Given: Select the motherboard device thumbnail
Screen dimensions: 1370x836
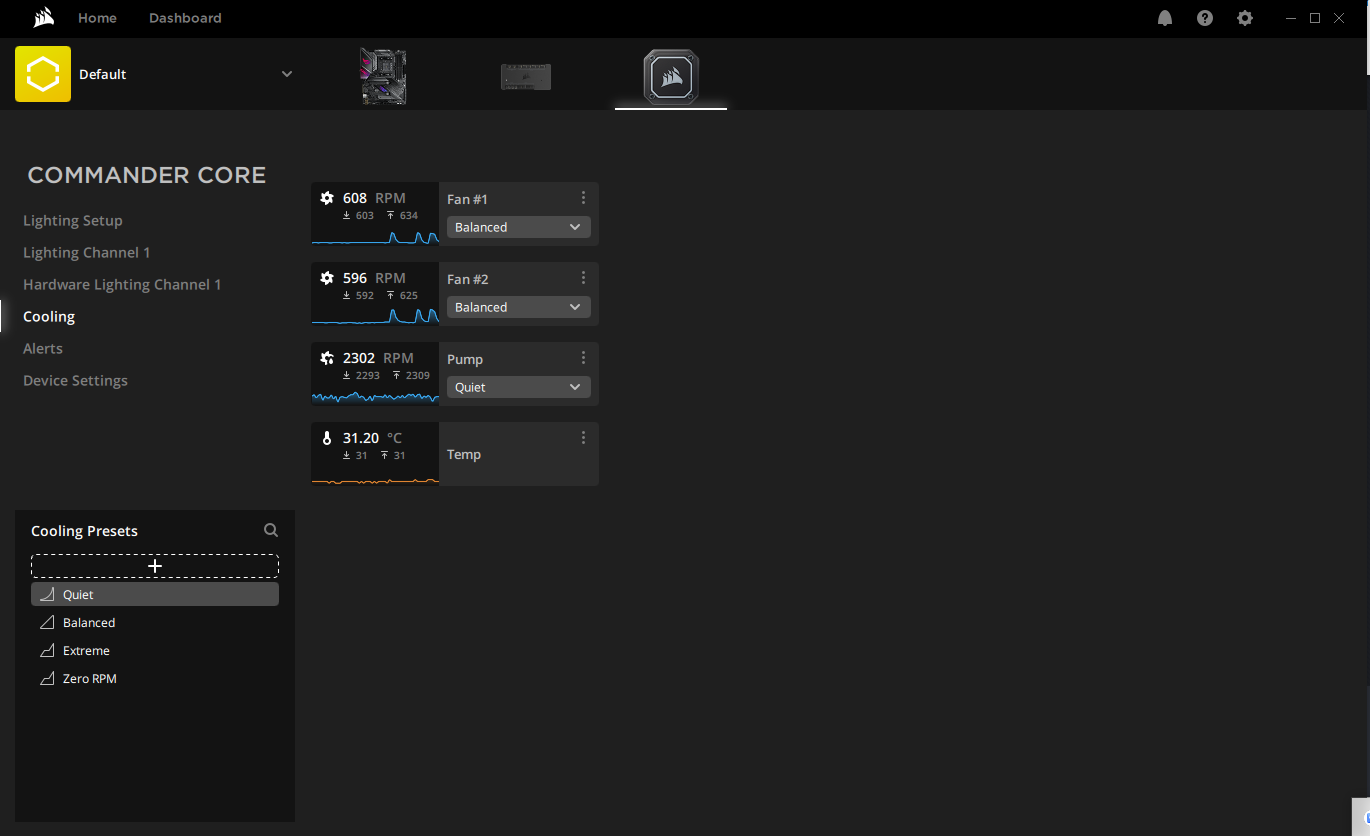Looking at the screenshot, I should (x=383, y=76).
